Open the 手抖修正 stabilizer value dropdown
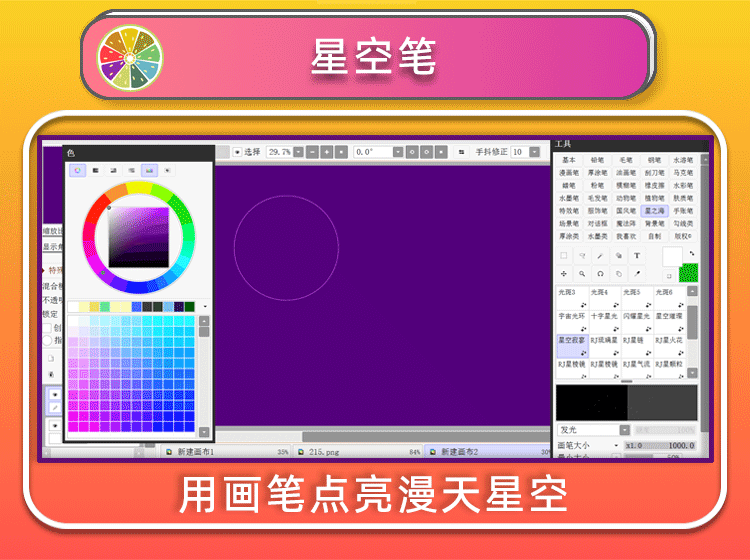The image size is (750, 560). click(535, 152)
